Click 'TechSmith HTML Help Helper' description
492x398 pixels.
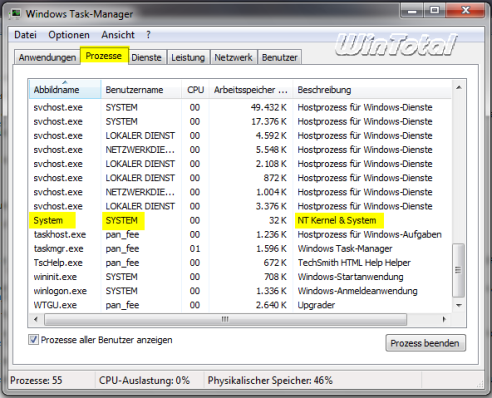pyautogui.click(x=354, y=263)
